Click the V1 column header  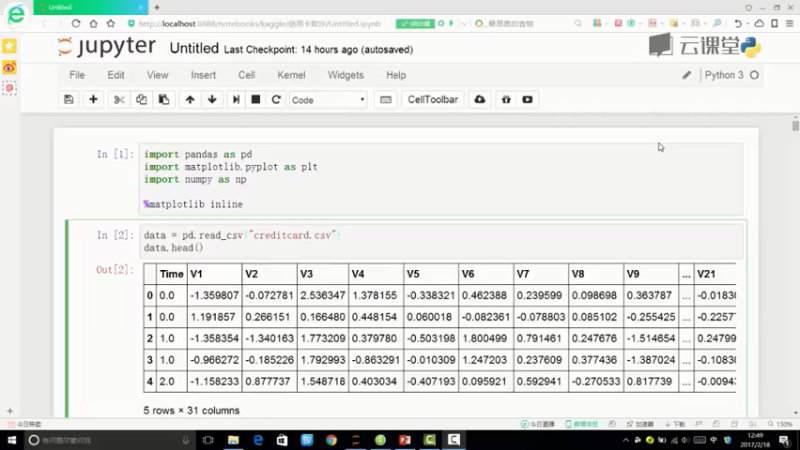pos(214,274)
